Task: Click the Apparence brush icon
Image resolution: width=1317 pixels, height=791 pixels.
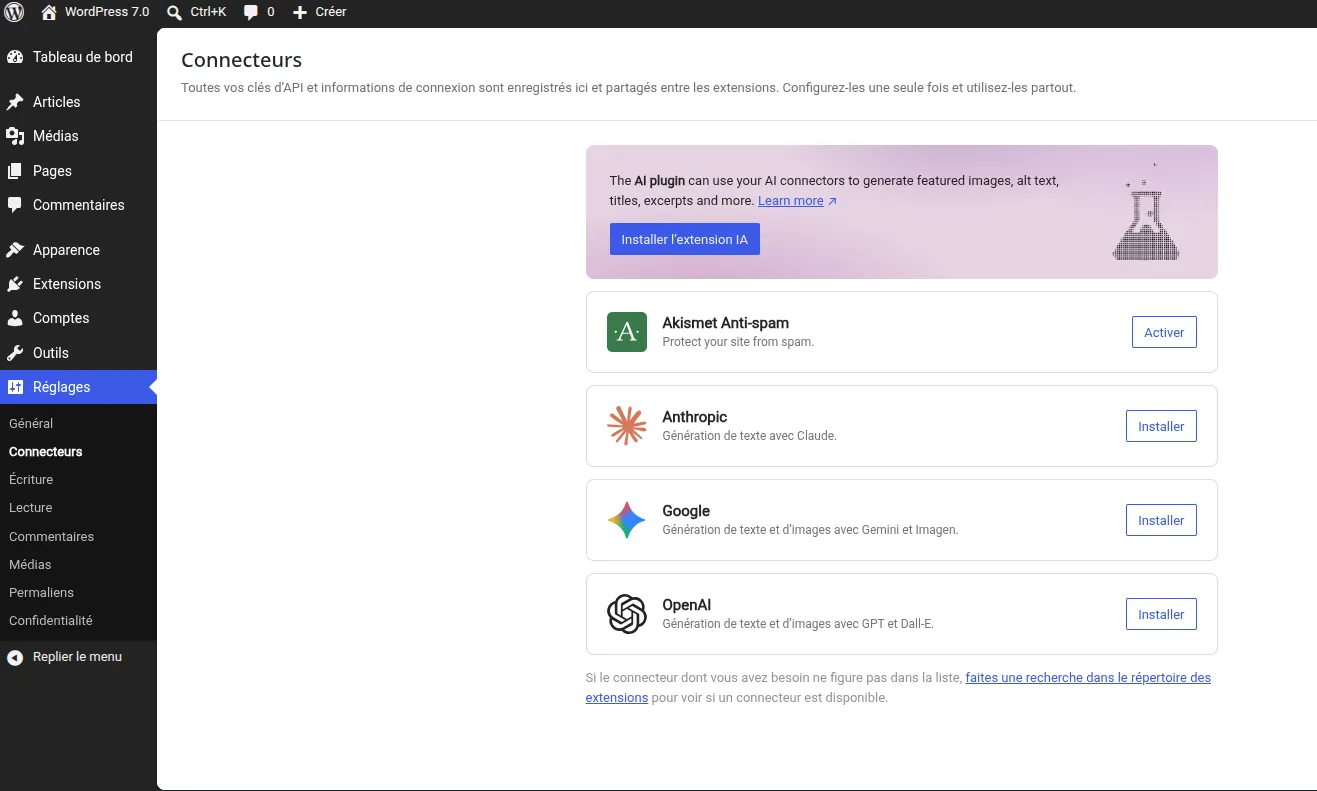Action: click(15, 250)
